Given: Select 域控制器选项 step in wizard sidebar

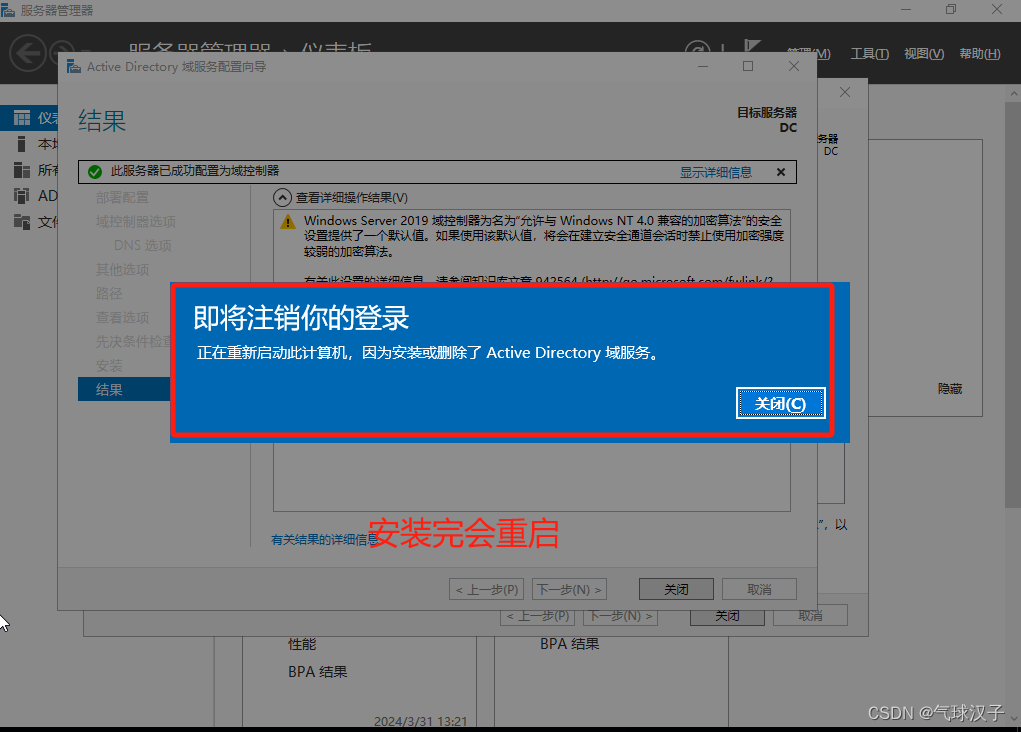Looking at the screenshot, I should click(135, 221).
